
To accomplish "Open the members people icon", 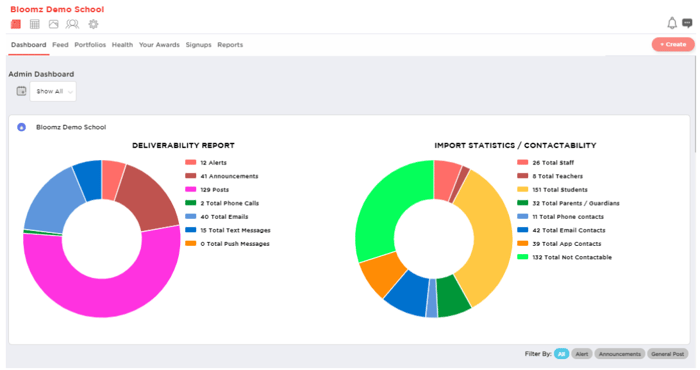I will click(72, 24).
